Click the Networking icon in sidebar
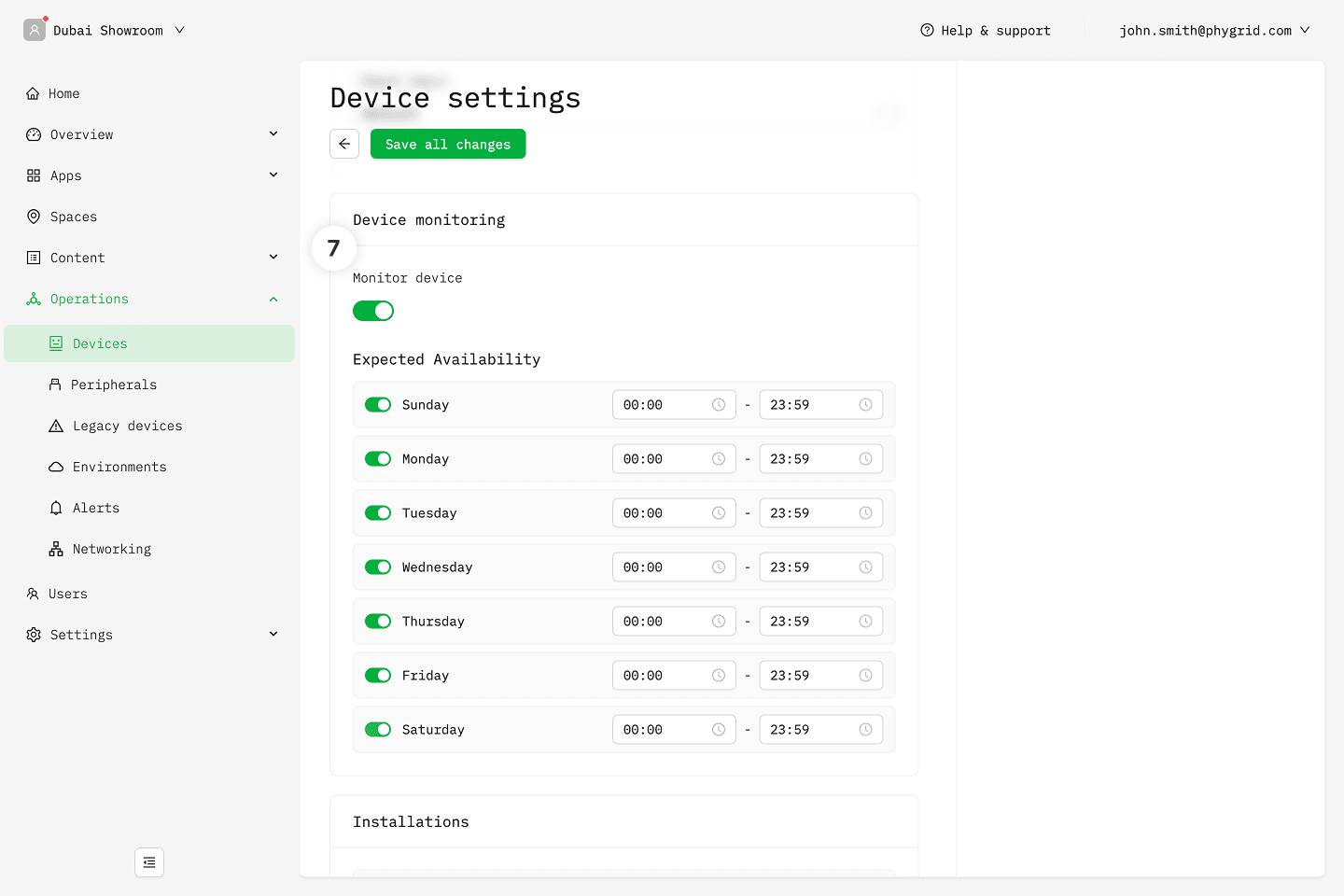This screenshot has height=896, width=1344. coord(56,549)
